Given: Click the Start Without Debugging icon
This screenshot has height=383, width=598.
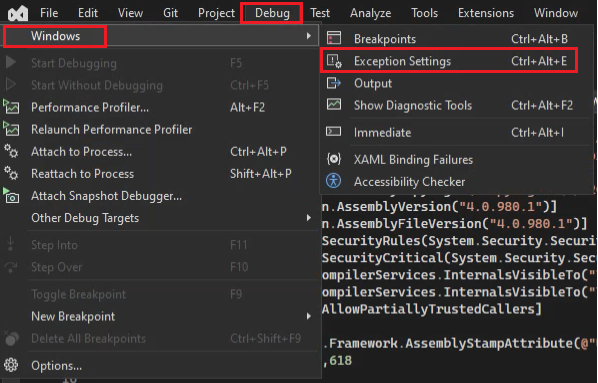Looking at the screenshot, I should pos(11,85).
